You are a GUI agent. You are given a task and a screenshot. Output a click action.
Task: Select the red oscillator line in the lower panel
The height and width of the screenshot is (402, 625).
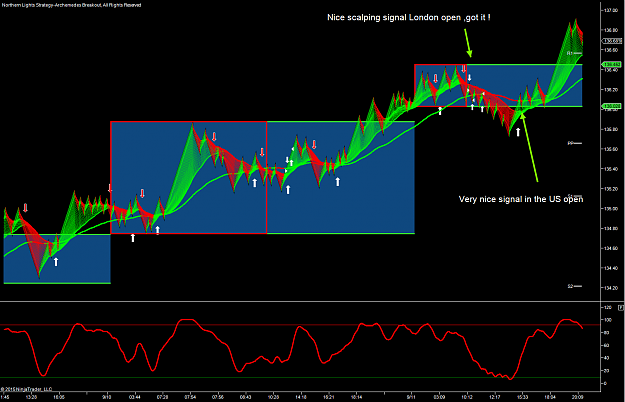pyautogui.click(x=293, y=348)
